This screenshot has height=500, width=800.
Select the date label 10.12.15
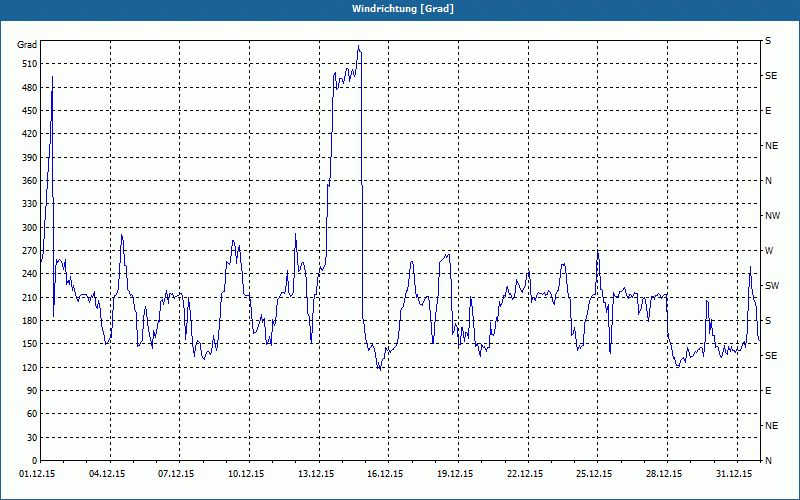[246, 474]
